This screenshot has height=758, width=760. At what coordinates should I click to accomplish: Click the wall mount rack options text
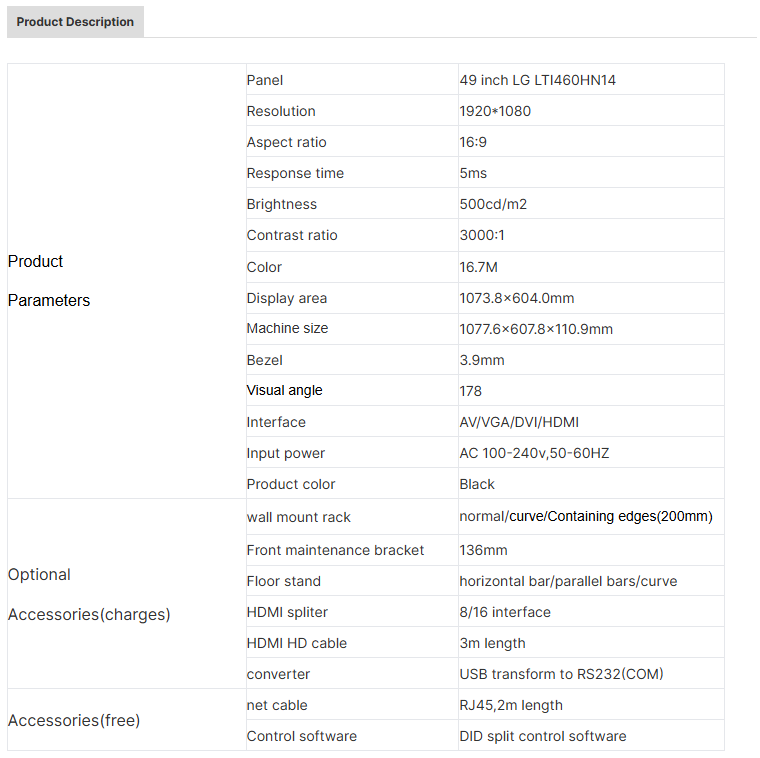coord(585,517)
